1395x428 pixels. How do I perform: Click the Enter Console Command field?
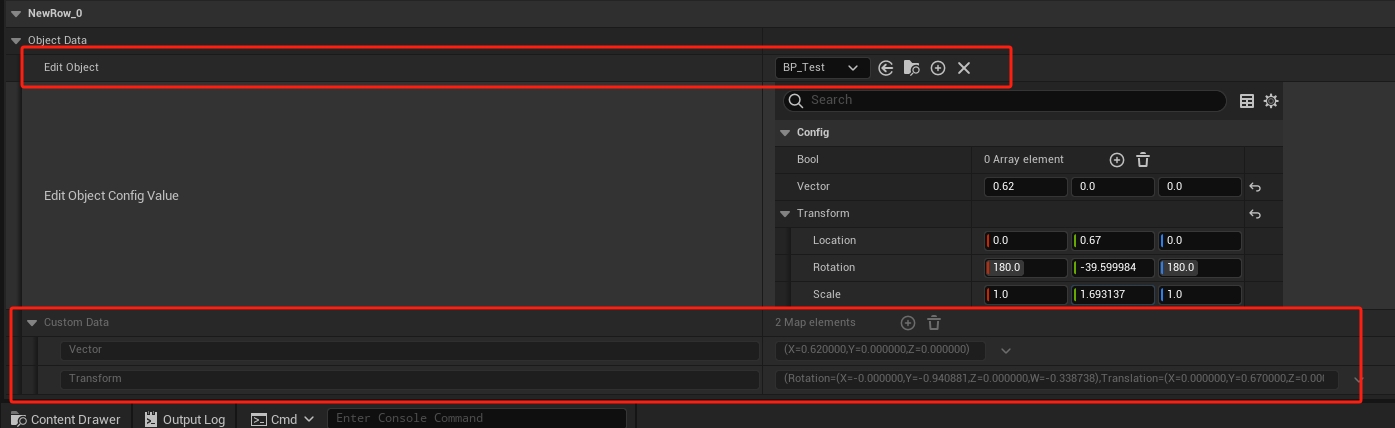click(x=476, y=418)
